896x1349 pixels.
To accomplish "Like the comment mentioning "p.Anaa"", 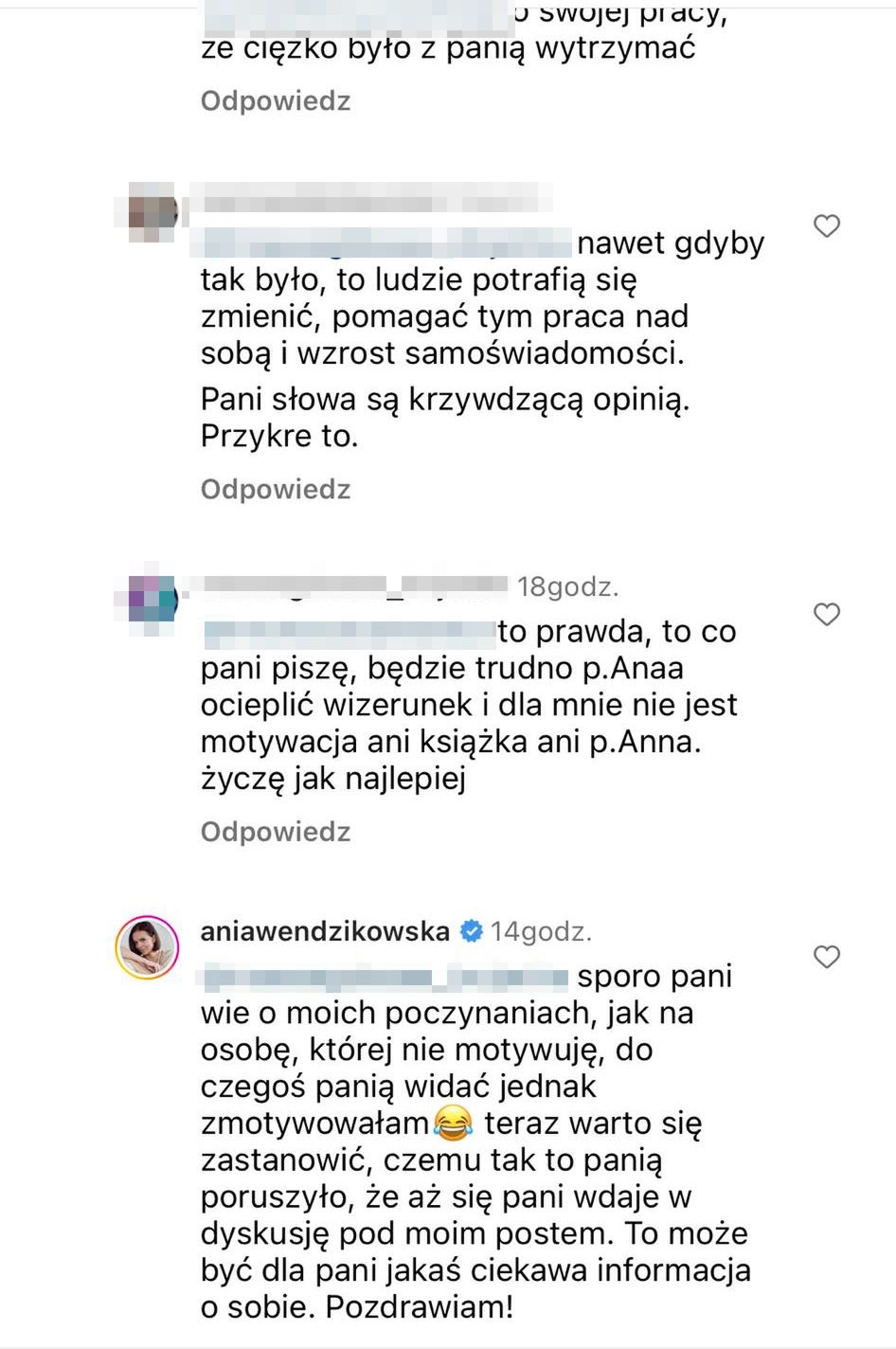I will click(x=827, y=615).
